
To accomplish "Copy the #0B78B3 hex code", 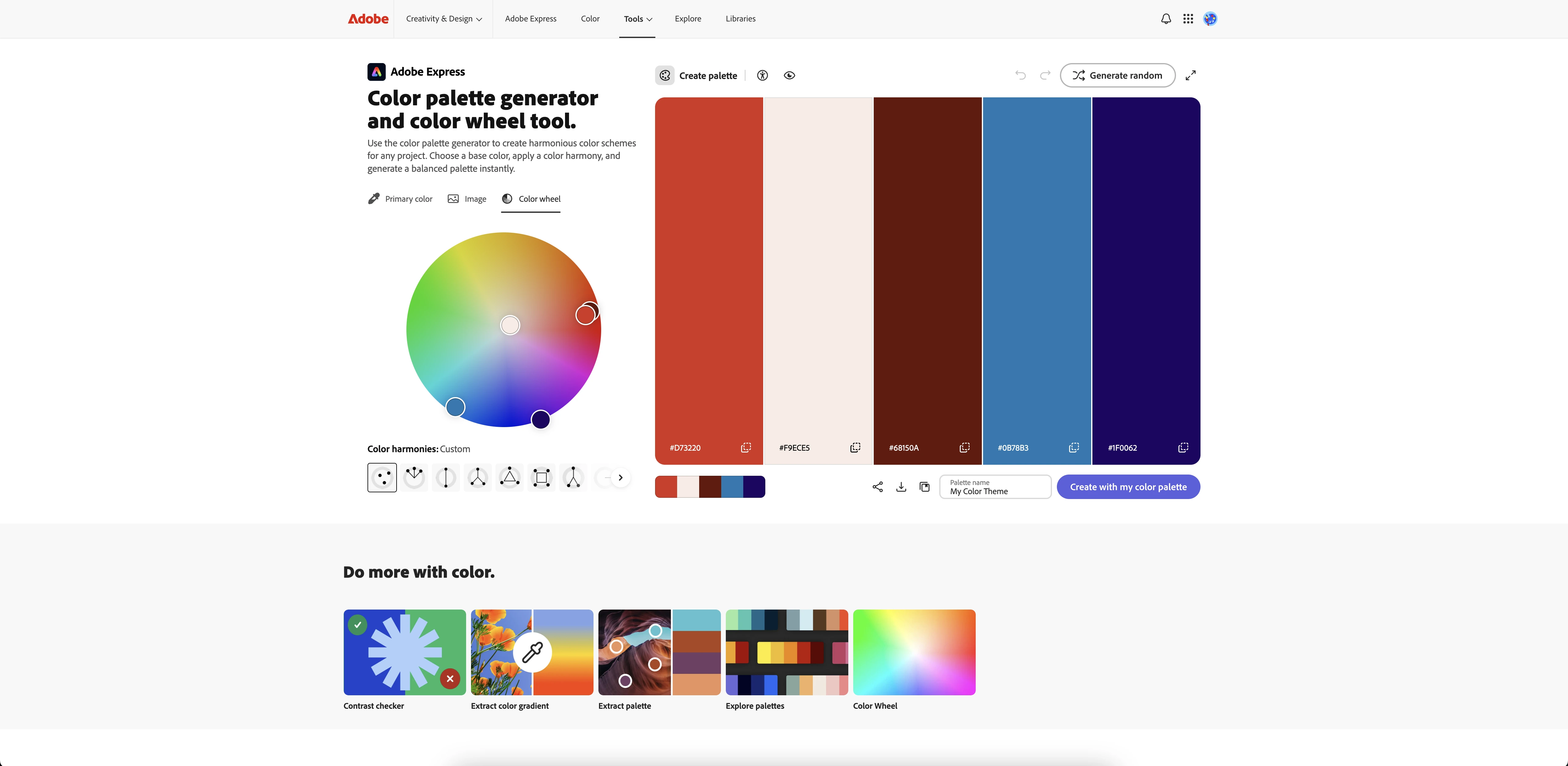I will point(1074,448).
